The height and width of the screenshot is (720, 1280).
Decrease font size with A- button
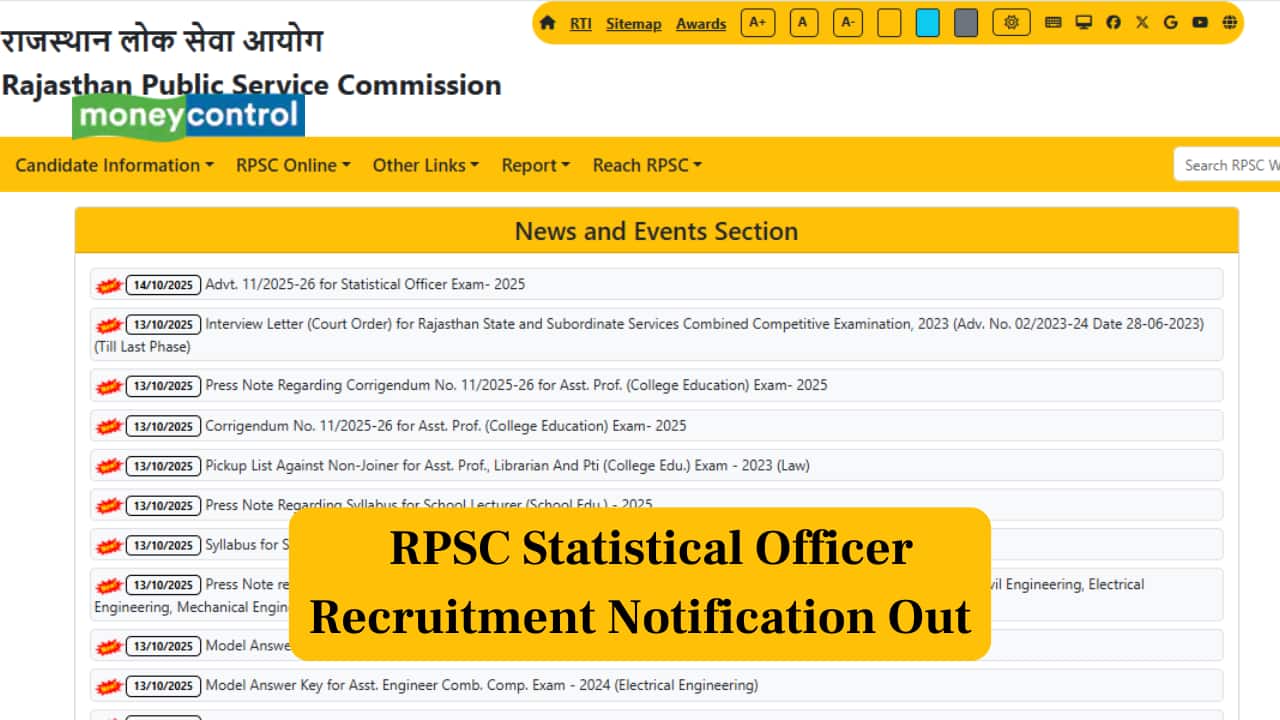848,23
